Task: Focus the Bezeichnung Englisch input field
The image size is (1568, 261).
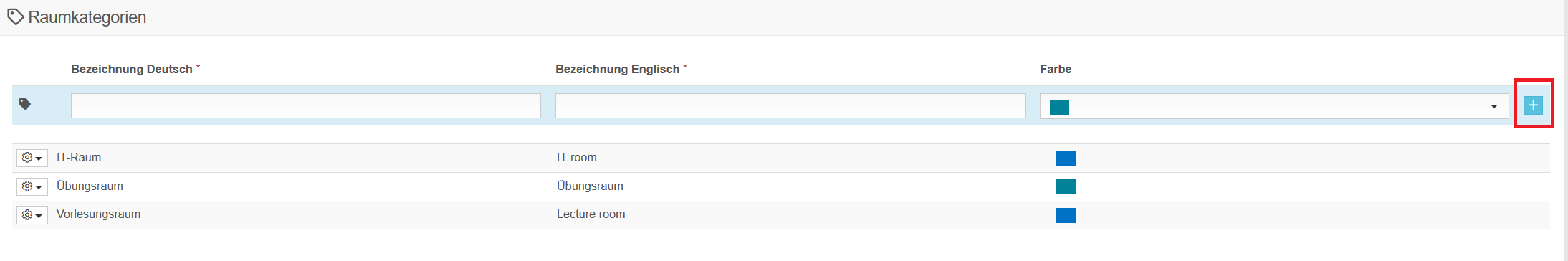Action: point(790,106)
